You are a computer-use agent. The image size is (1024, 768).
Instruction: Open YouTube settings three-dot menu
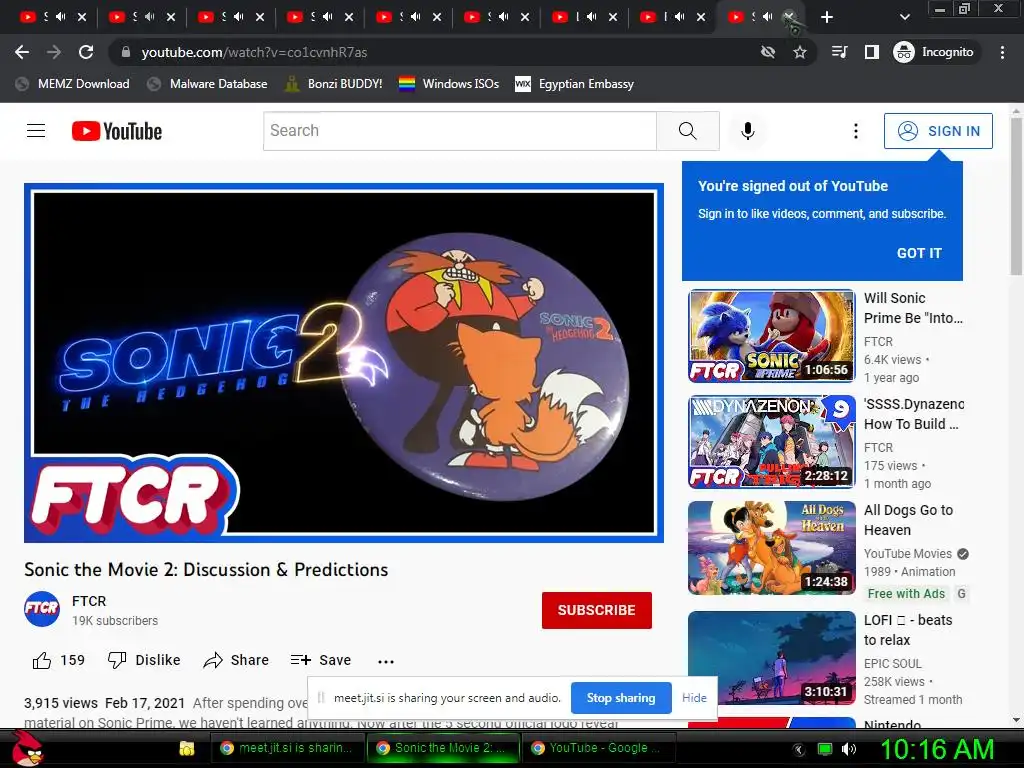tap(856, 131)
